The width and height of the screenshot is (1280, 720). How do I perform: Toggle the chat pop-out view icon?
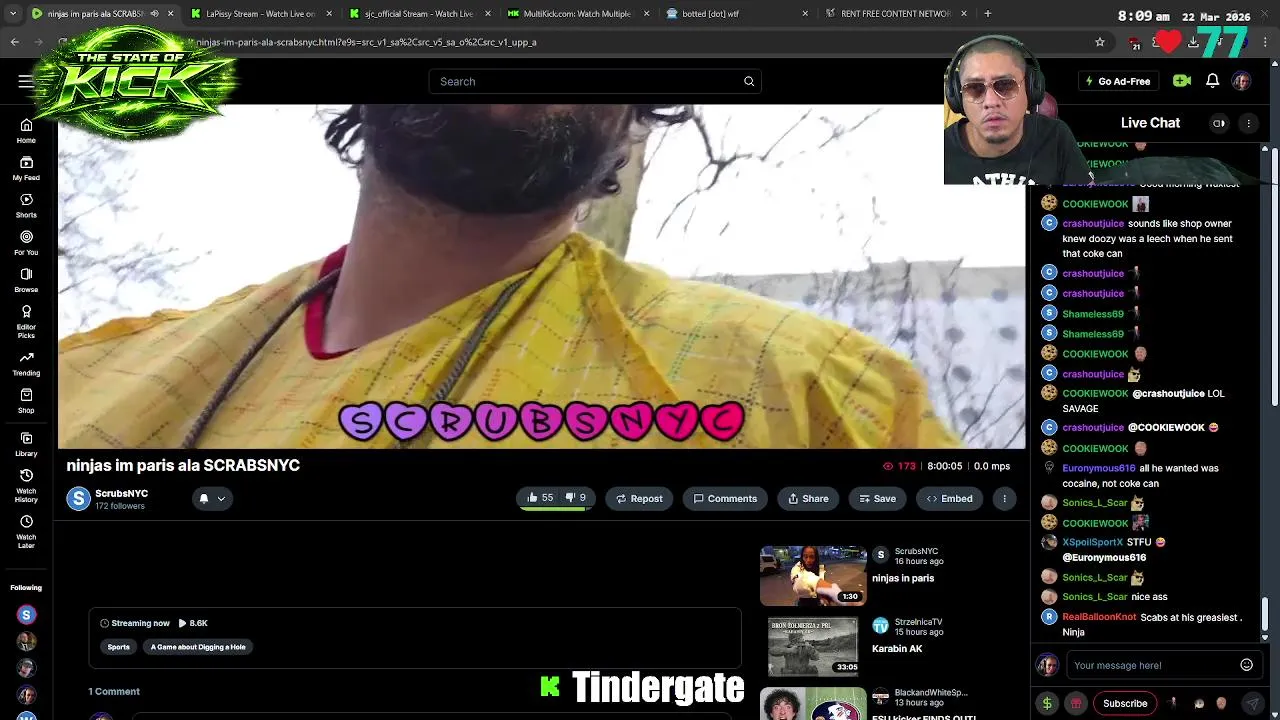[x=1219, y=123]
